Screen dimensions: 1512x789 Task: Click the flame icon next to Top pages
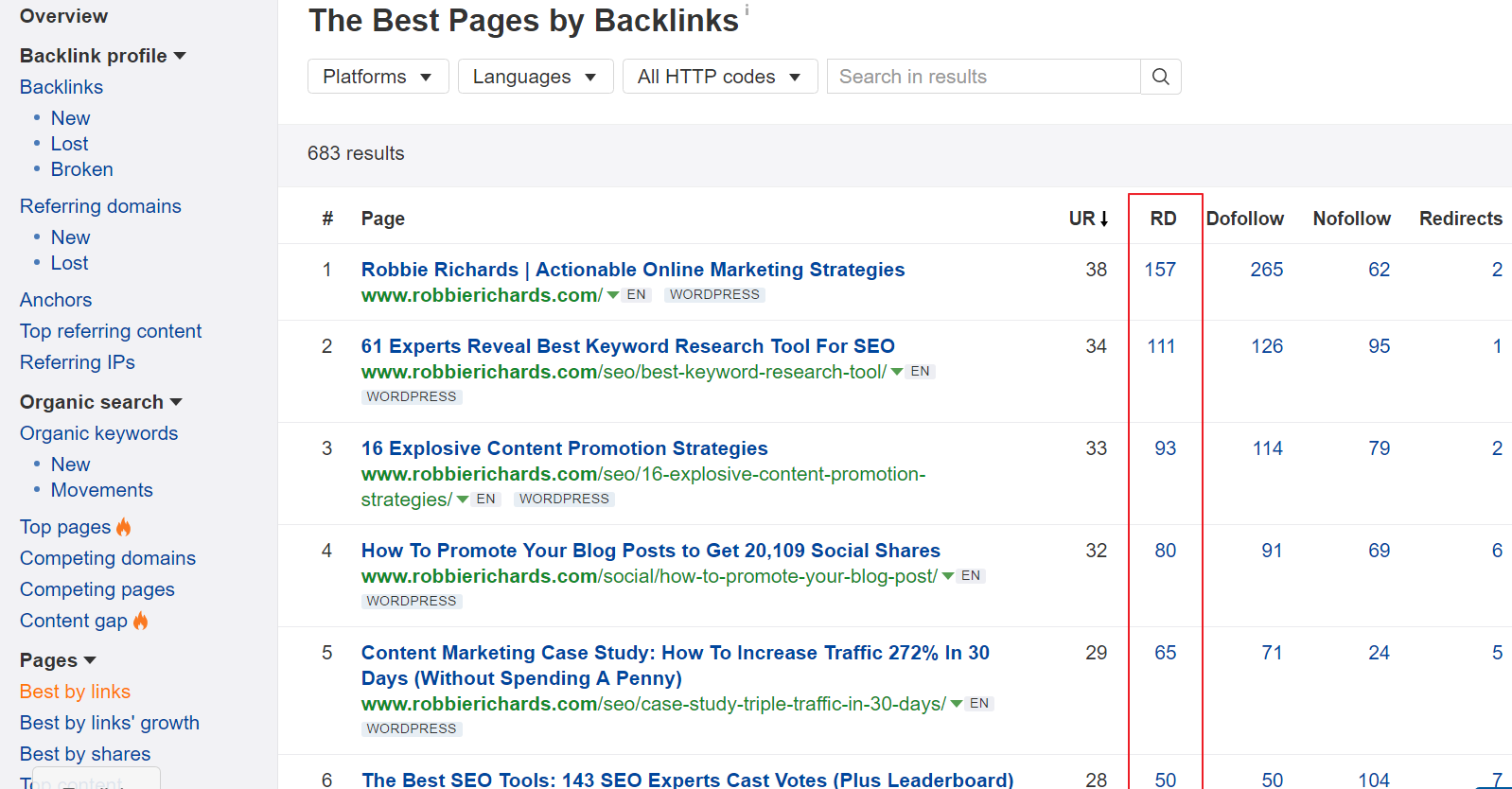124,527
